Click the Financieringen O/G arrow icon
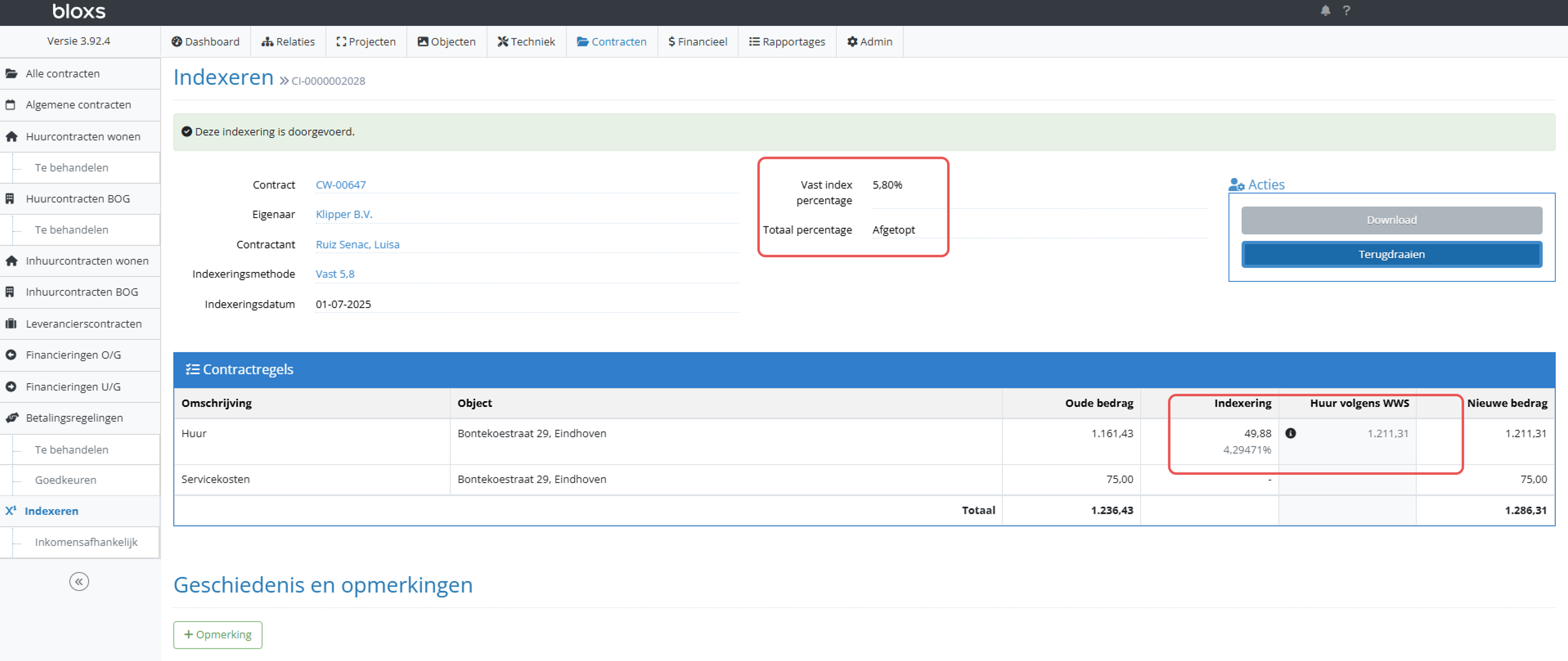The width and height of the screenshot is (1568, 661). click(x=11, y=355)
